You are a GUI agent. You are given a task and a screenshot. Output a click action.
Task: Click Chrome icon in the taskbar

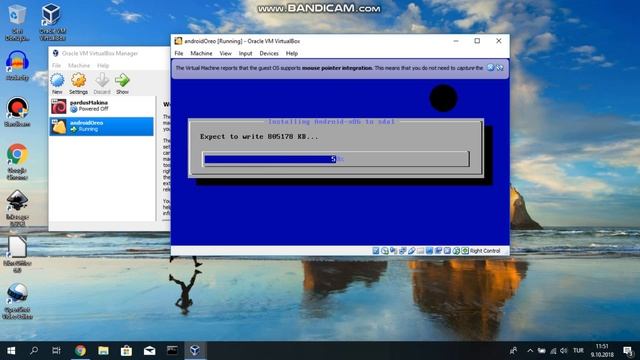80,351
